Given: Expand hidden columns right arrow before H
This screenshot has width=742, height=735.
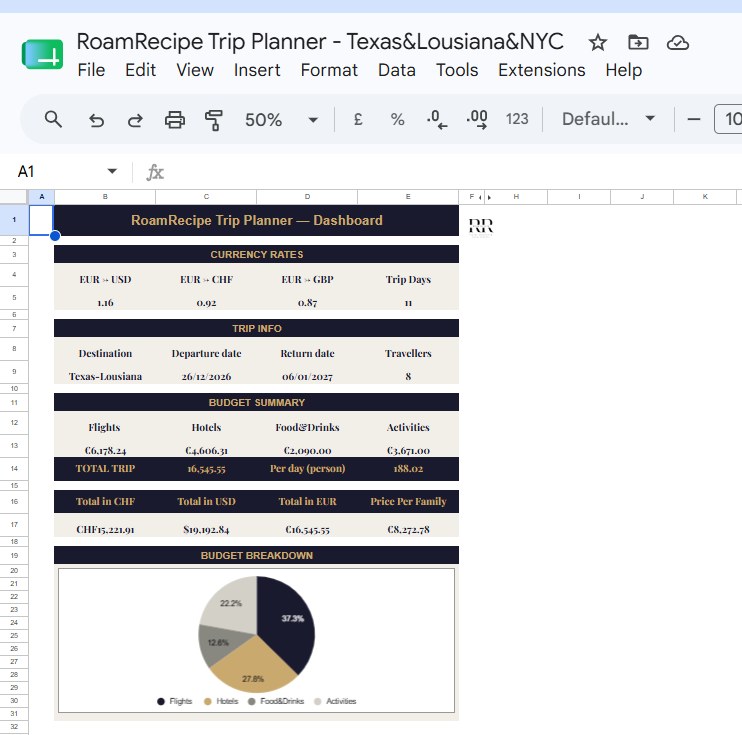Looking at the screenshot, I should pyautogui.click(x=489, y=197).
